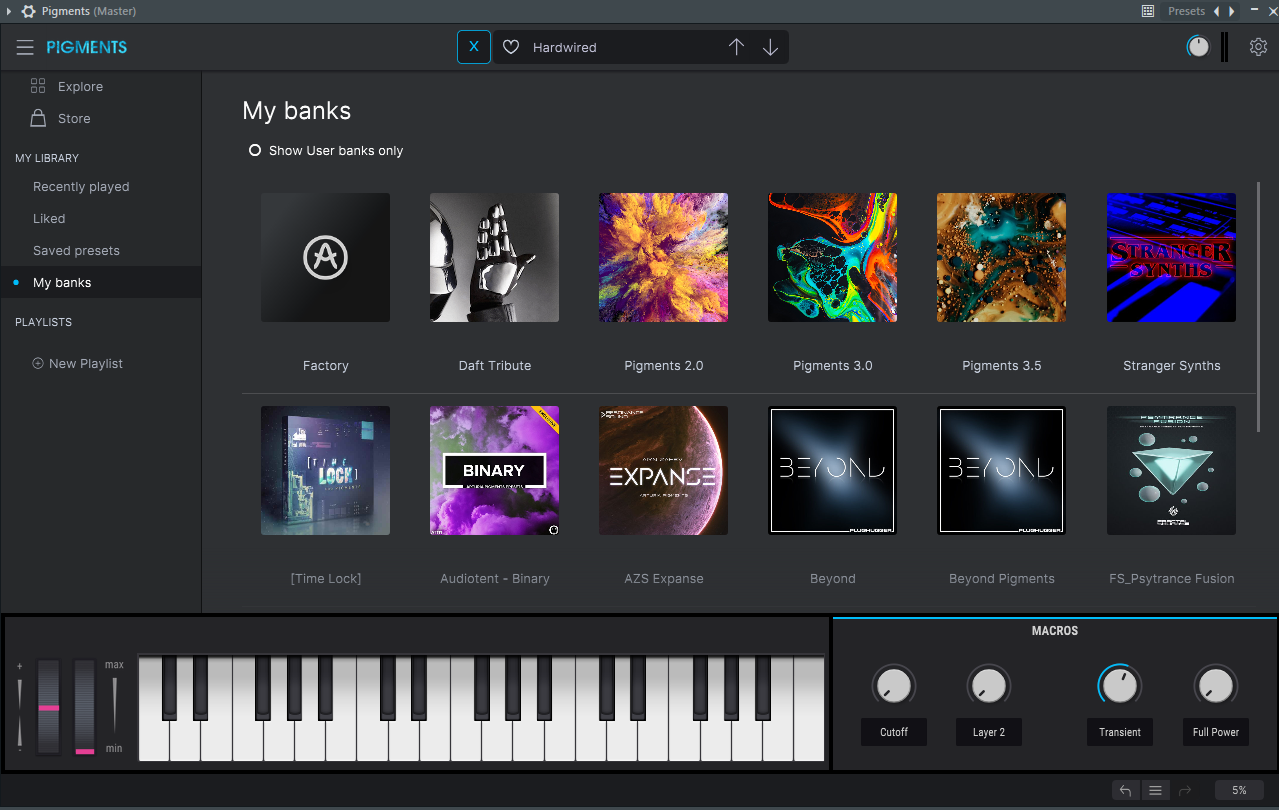Screen dimensions: 1279x810
Task: Click the Pigments 2.0 bank label
Action: [x=664, y=366]
